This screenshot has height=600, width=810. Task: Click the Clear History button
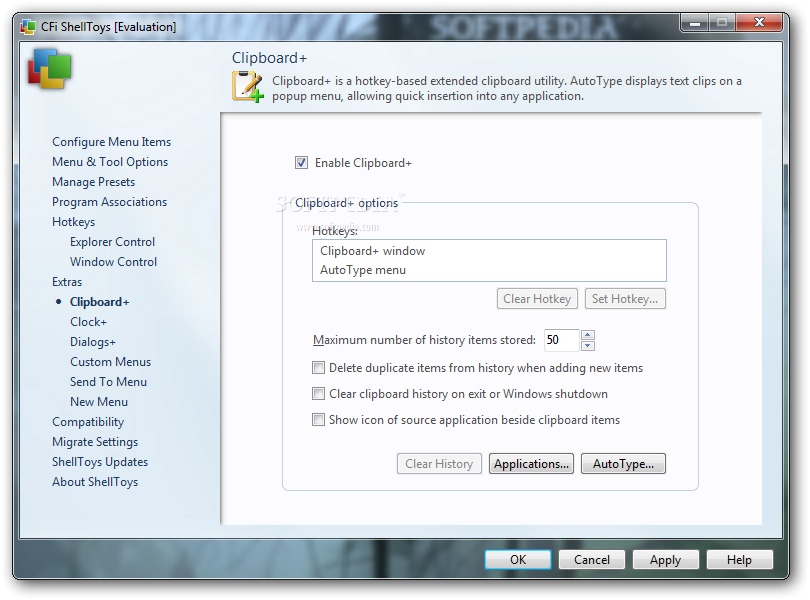tap(439, 464)
